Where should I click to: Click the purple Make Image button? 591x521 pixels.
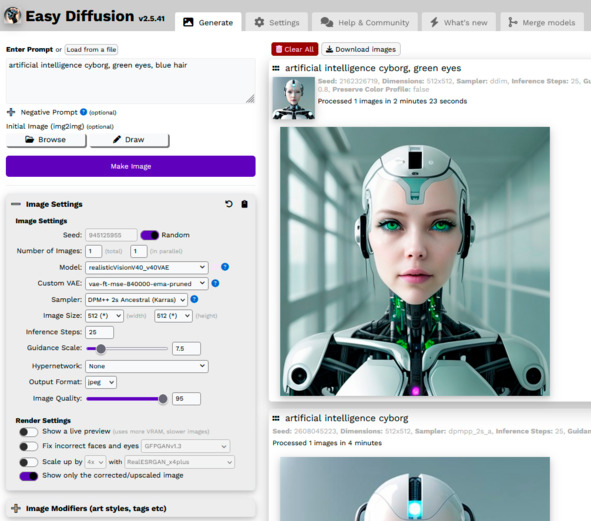click(130, 166)
